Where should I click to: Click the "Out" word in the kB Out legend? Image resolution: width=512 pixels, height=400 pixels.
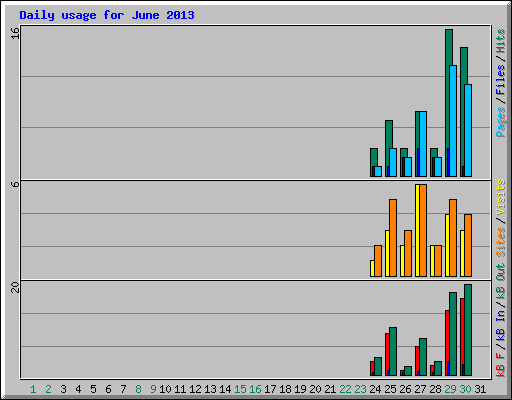coord(500,272)
